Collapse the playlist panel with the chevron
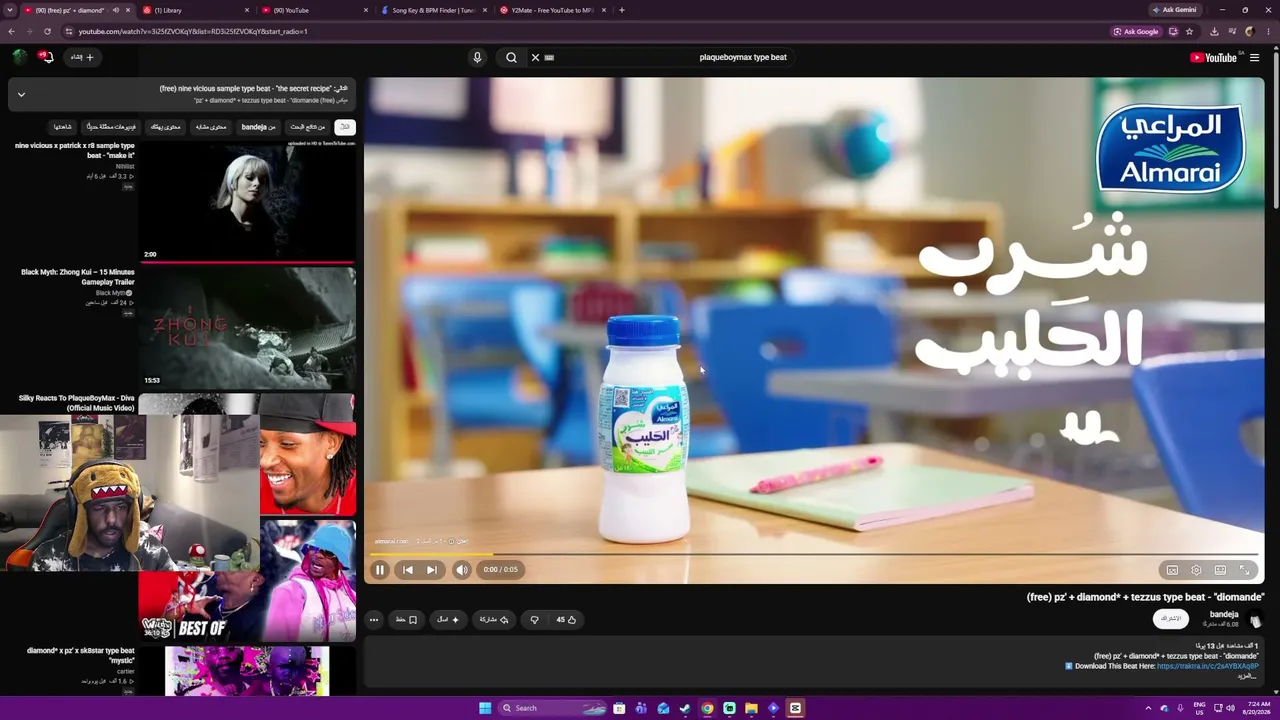1280x720 pixels. pyautogui.click(x=21, y=95)
